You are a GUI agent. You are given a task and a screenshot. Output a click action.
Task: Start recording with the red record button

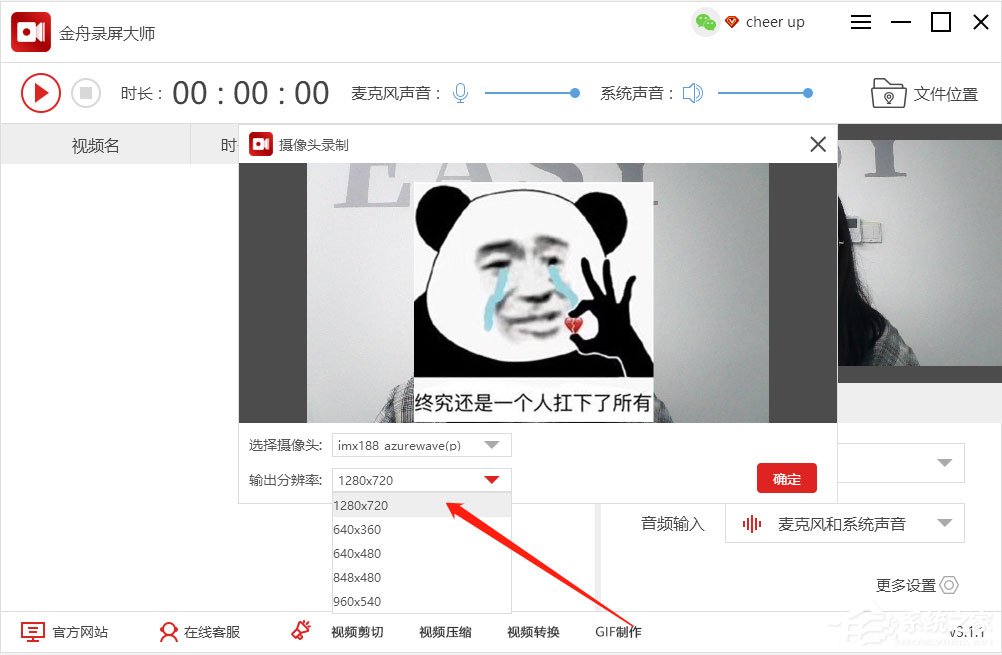tap(41, 92)
